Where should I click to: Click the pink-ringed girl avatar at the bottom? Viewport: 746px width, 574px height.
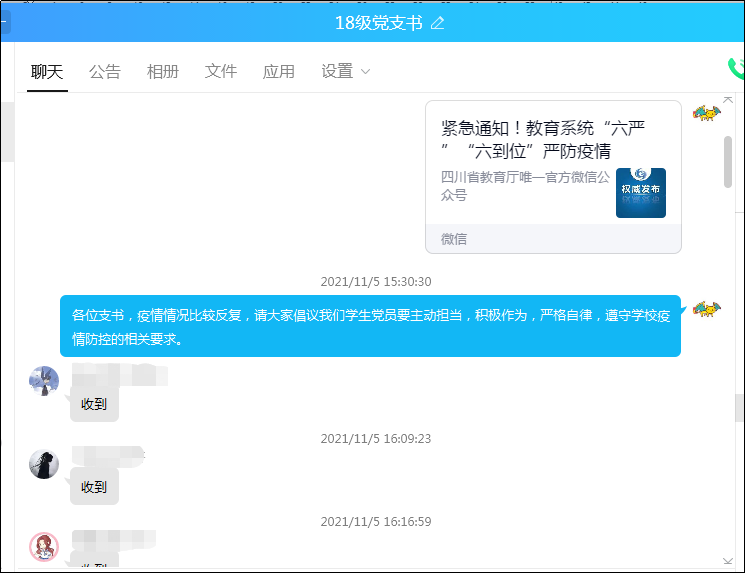click(x=44, y=546)
